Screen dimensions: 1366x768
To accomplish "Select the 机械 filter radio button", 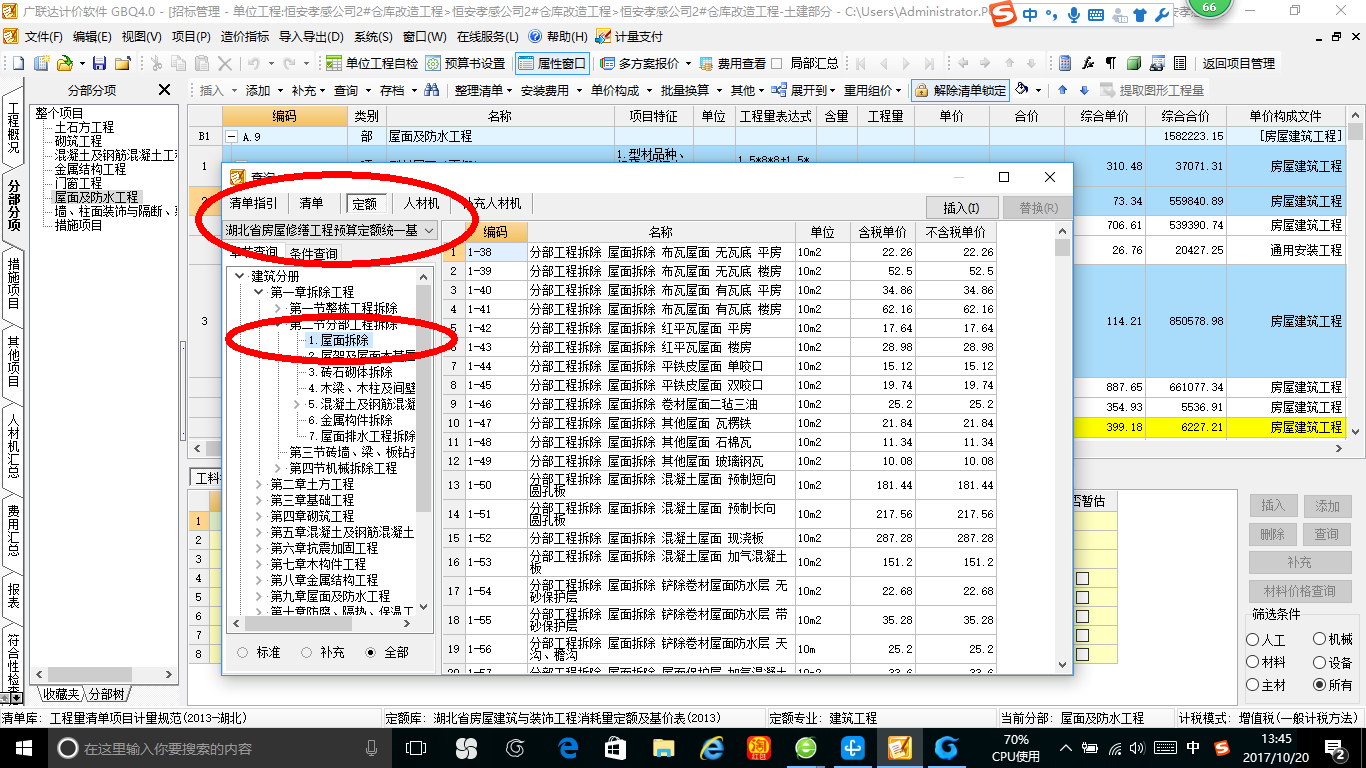I will (1320, 640).
